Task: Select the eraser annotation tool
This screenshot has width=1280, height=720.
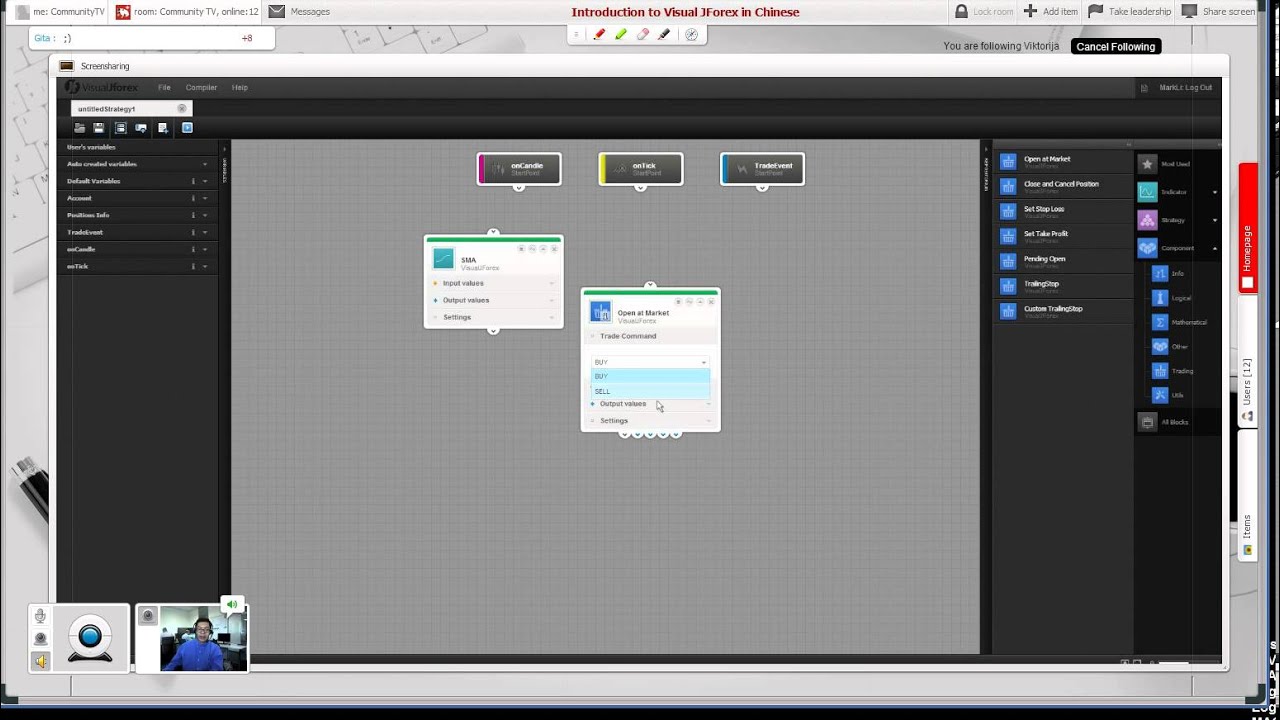Action: pos(643,34)
